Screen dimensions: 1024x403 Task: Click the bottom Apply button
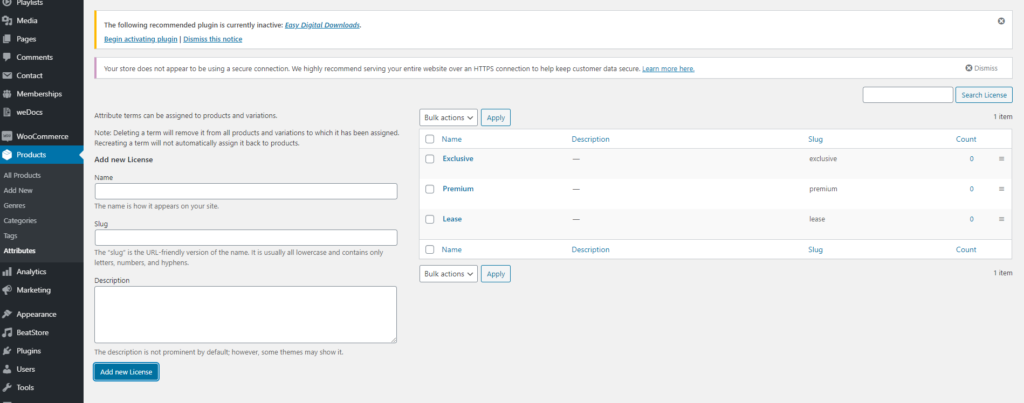point(496,274)
